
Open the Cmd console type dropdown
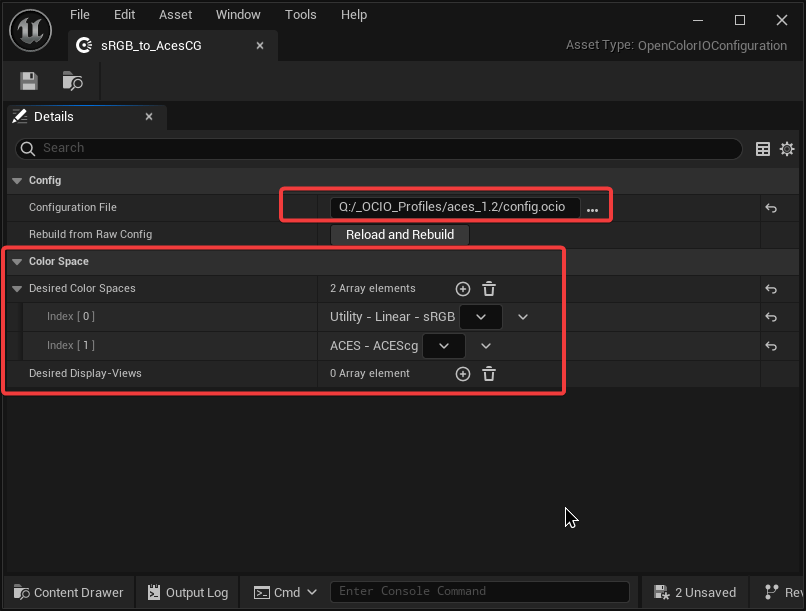tap(285, 593)
